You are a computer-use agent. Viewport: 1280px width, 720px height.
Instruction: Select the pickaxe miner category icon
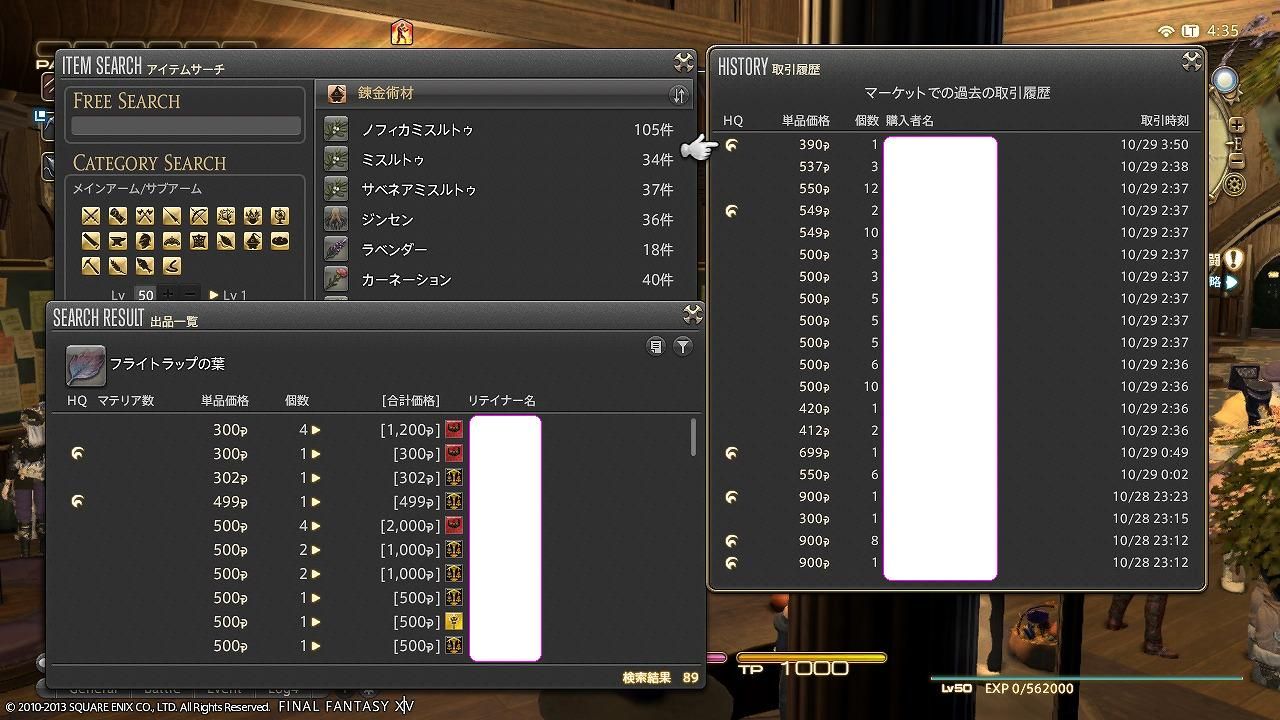pyautogui.click(x=91, y=266)
